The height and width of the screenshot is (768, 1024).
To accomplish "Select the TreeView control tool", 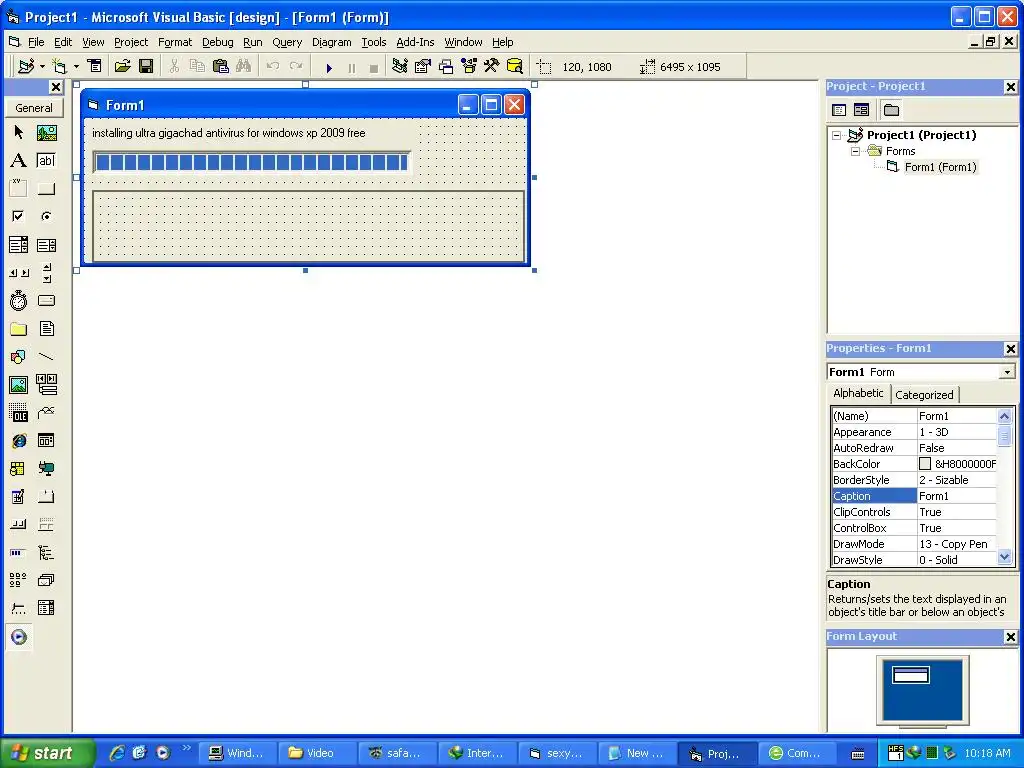I will pos(46,552).
